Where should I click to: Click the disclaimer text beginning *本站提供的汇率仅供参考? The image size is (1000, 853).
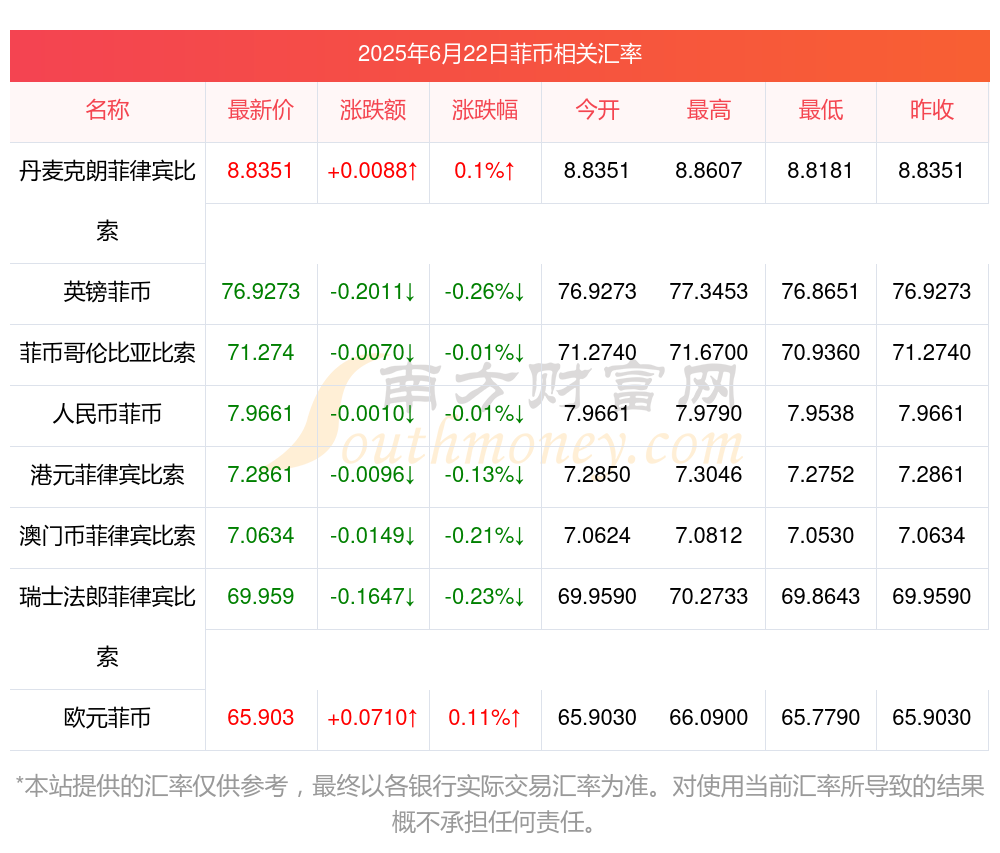coord(500,804)
